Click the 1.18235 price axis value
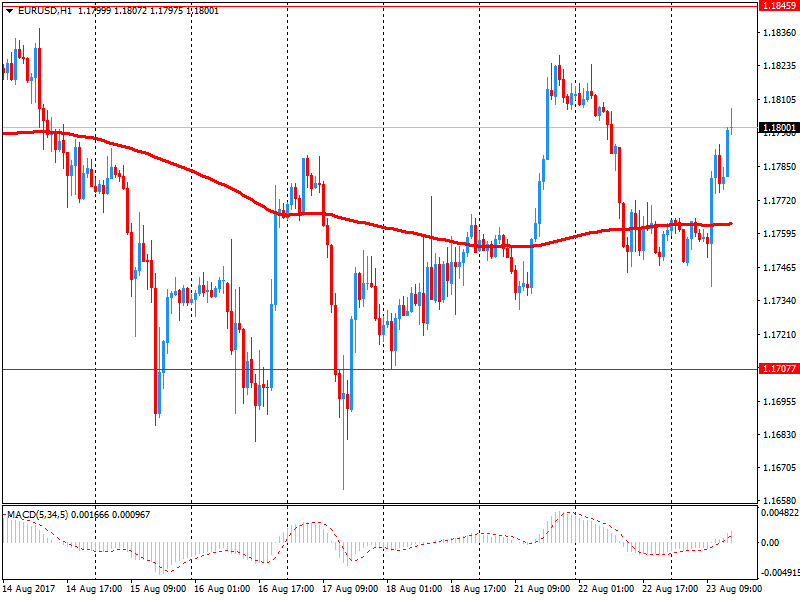The height and width of the screenshot is (600, 800). coord(779,66)
